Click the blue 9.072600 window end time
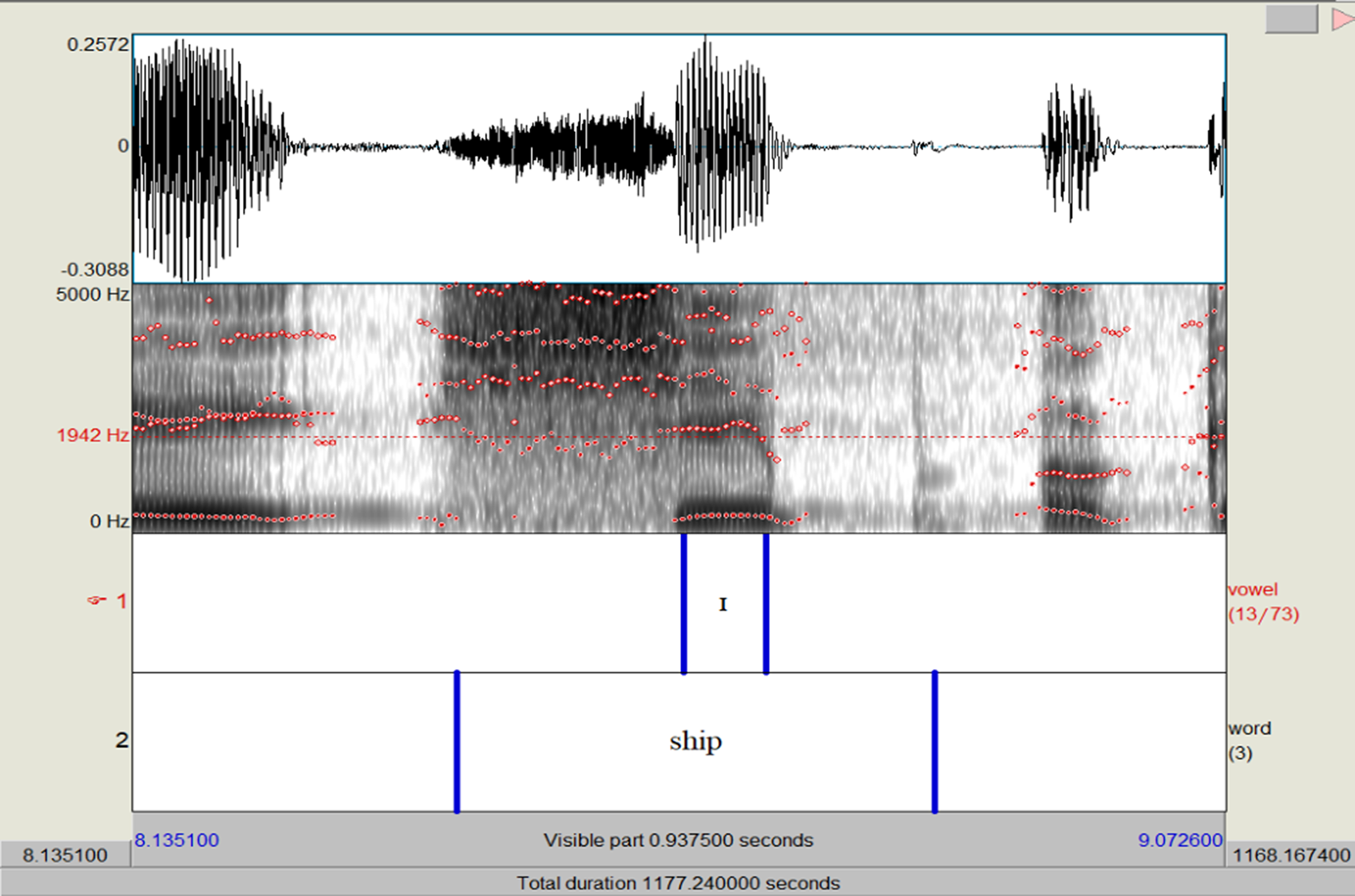Viewport: 1355px width, 896px height. click(x=1181, y=840)
